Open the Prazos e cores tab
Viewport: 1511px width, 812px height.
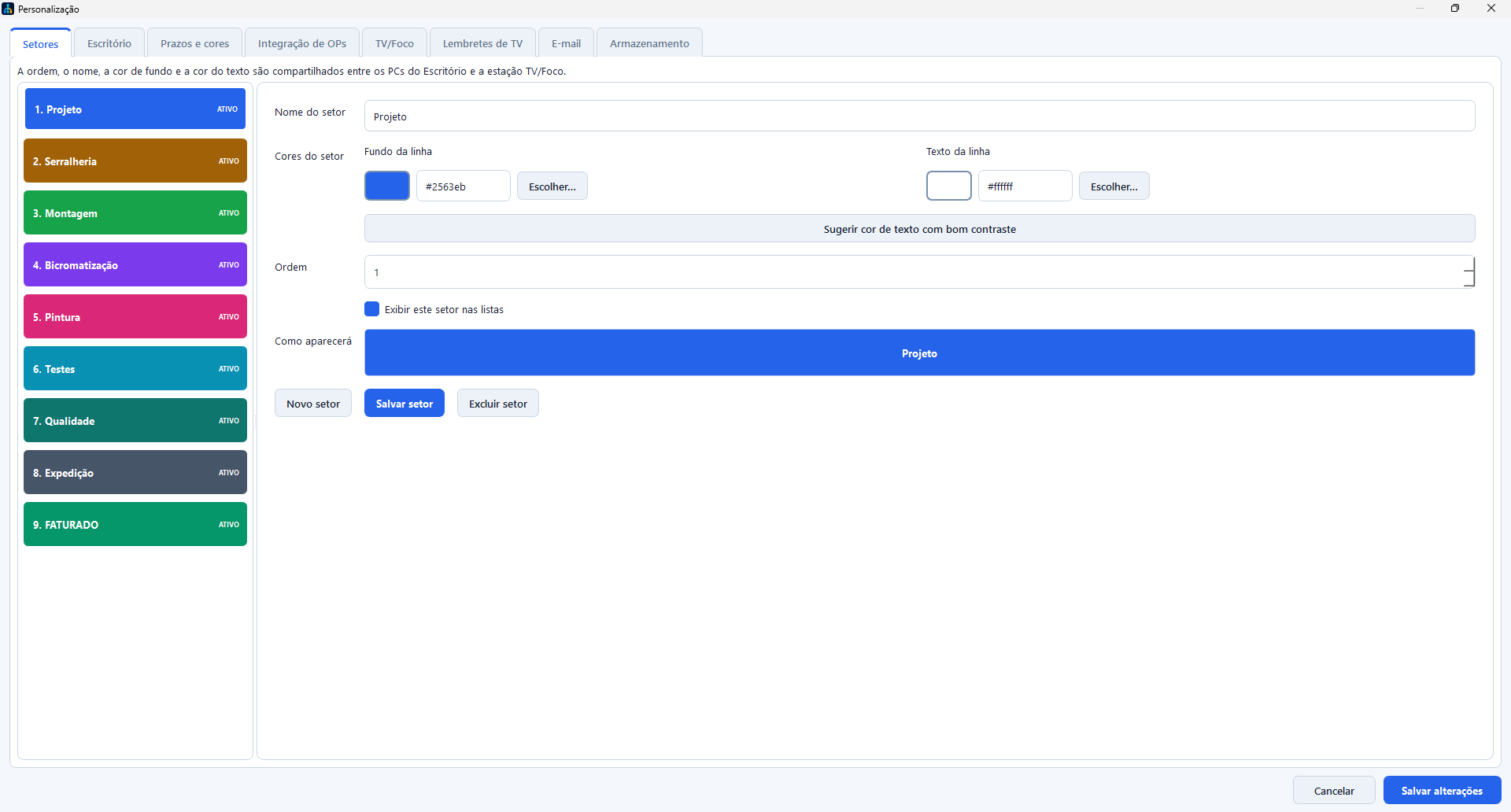pos(194,43)
